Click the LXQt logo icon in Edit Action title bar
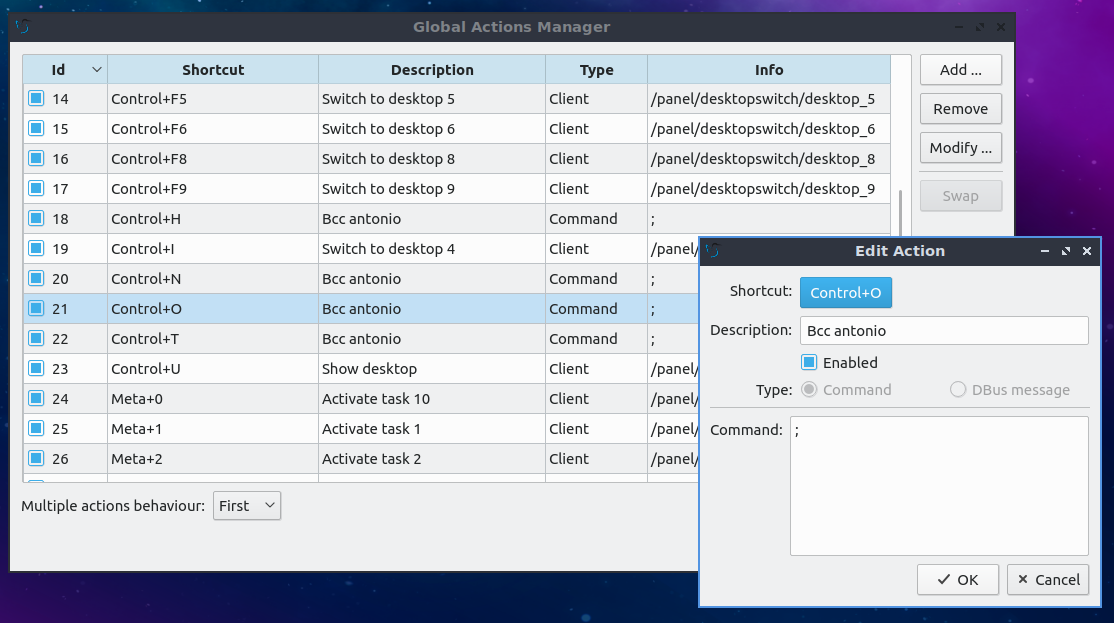 [713, 251]
